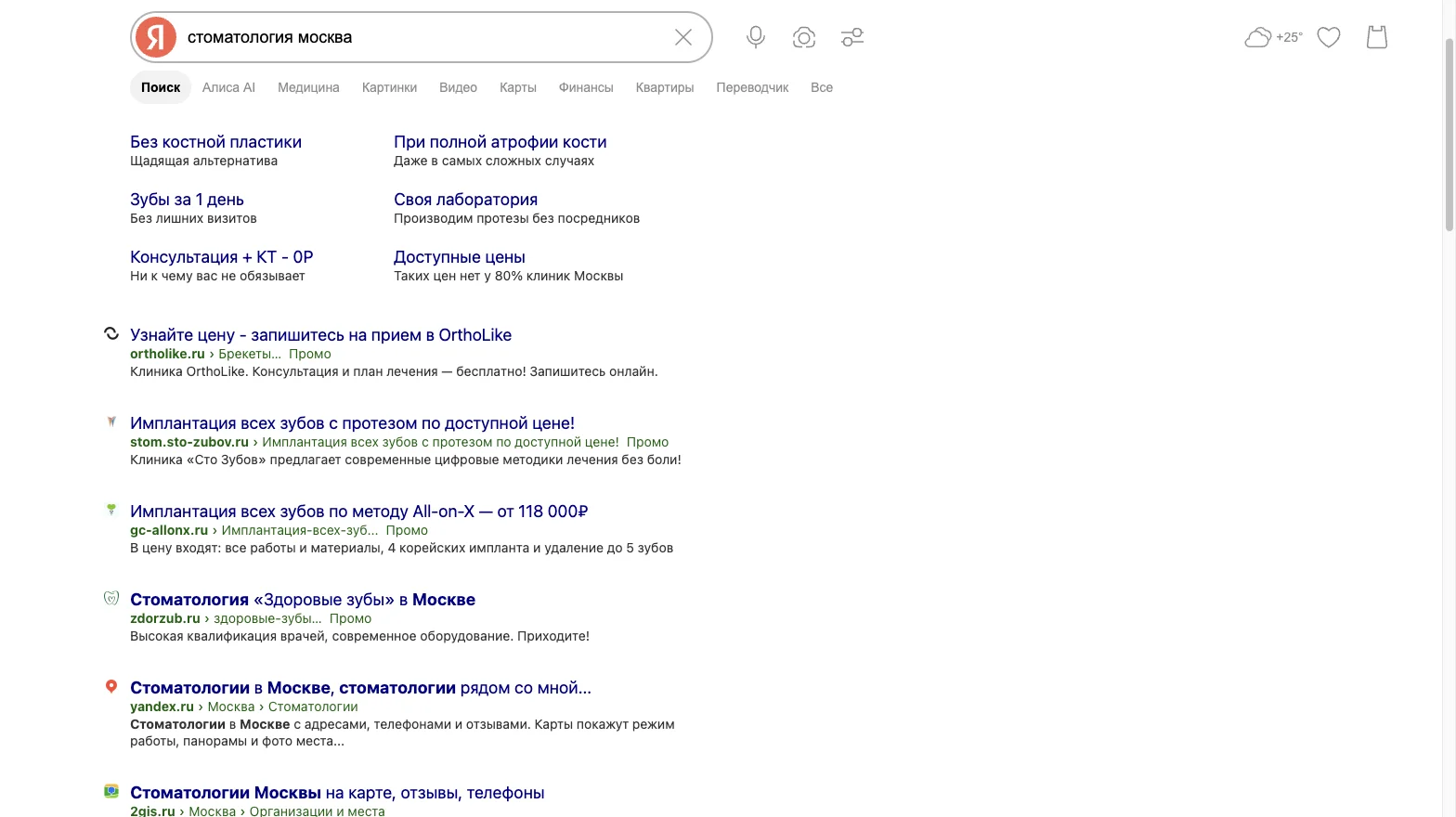Click gc-allonx.ru result favicon
Image resolution: width=1456 pixels, height=817 pixels.
111,510
